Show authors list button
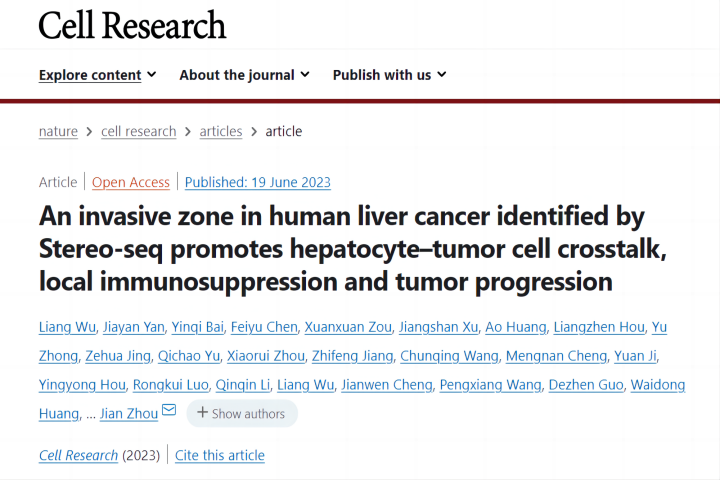Image resolution: width=720 pixels, height=480 pixels. point(241,413)
